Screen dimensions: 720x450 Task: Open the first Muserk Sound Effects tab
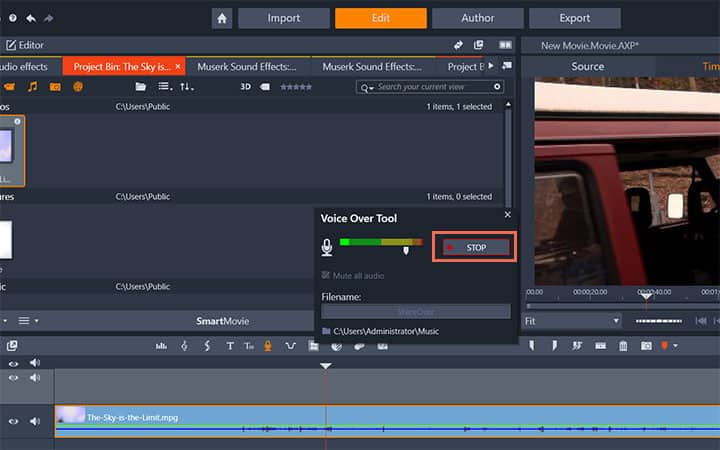247,67
